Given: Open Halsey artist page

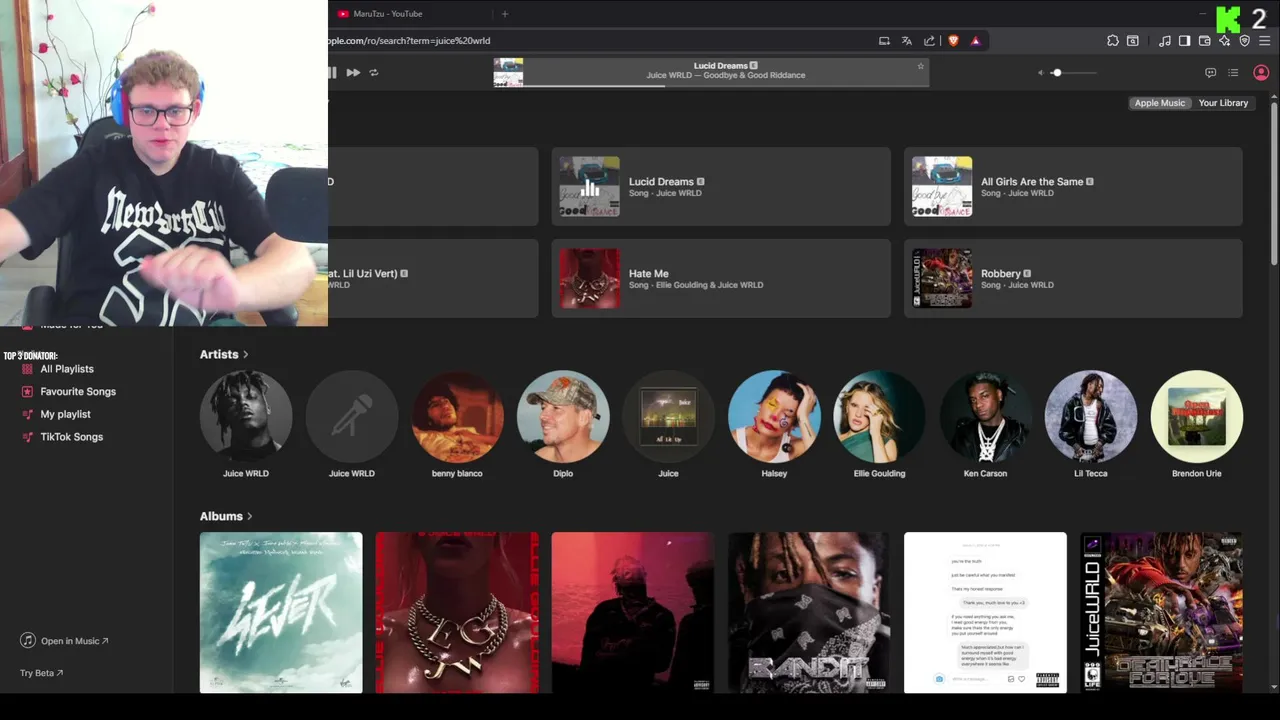Looking at the screenshot, I should point(774,417).
